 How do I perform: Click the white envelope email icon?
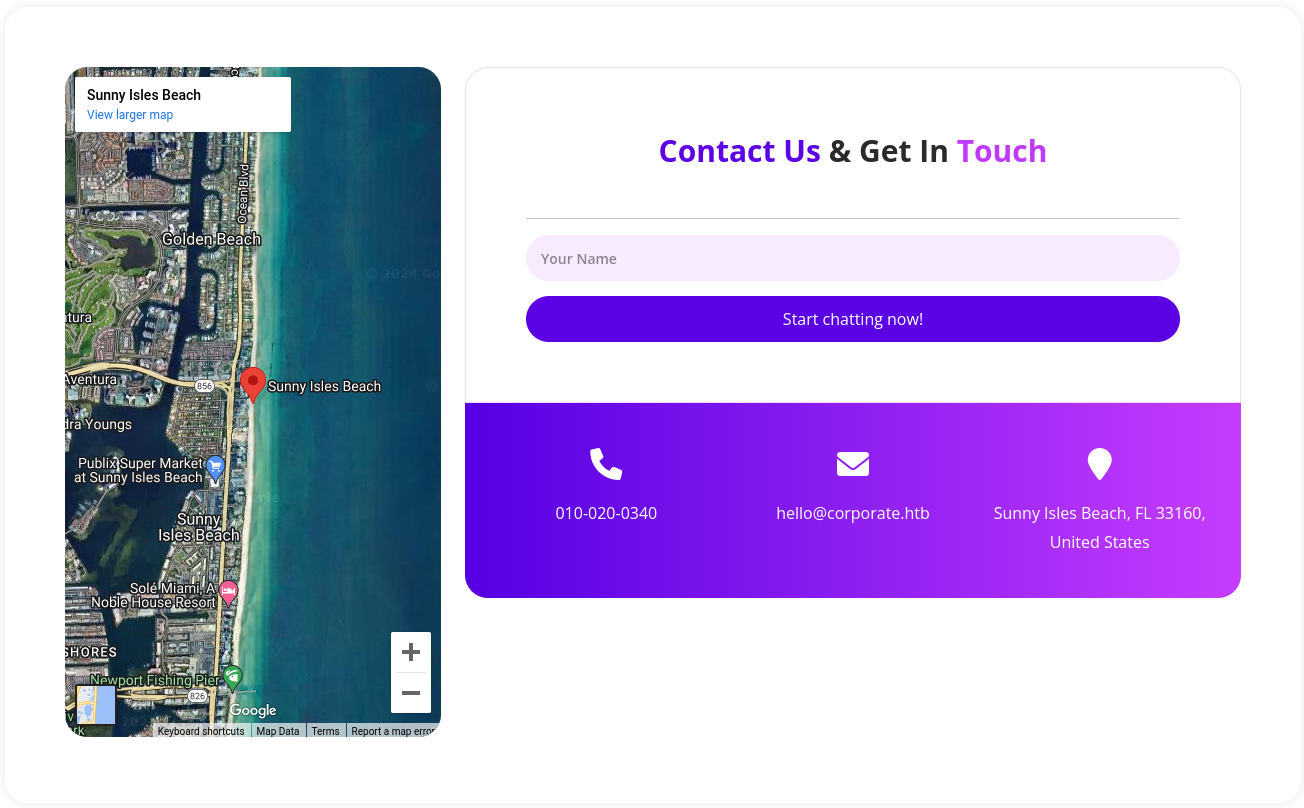click(853, 464)
